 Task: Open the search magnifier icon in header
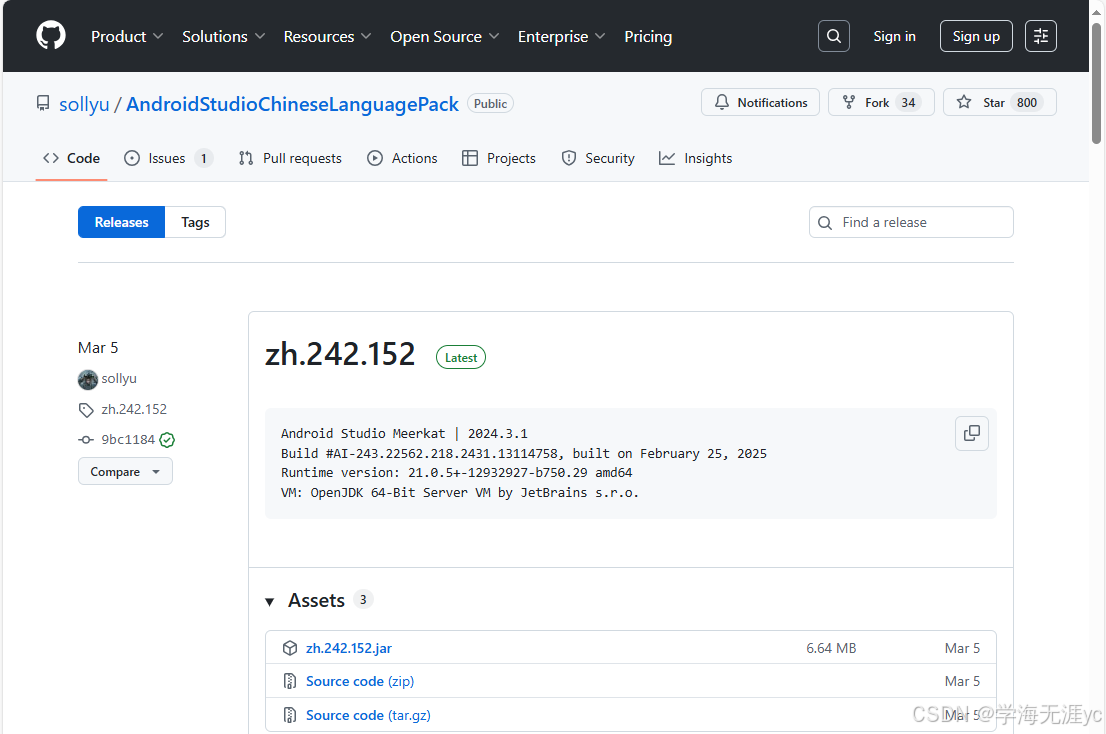pyautogui.click(x=834, y=36)
